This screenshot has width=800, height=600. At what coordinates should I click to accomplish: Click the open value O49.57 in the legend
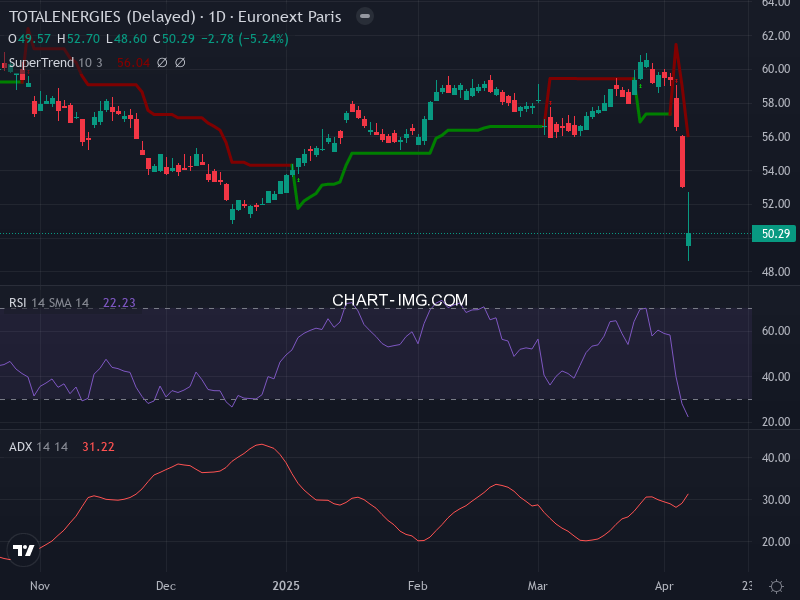(29, 39)
